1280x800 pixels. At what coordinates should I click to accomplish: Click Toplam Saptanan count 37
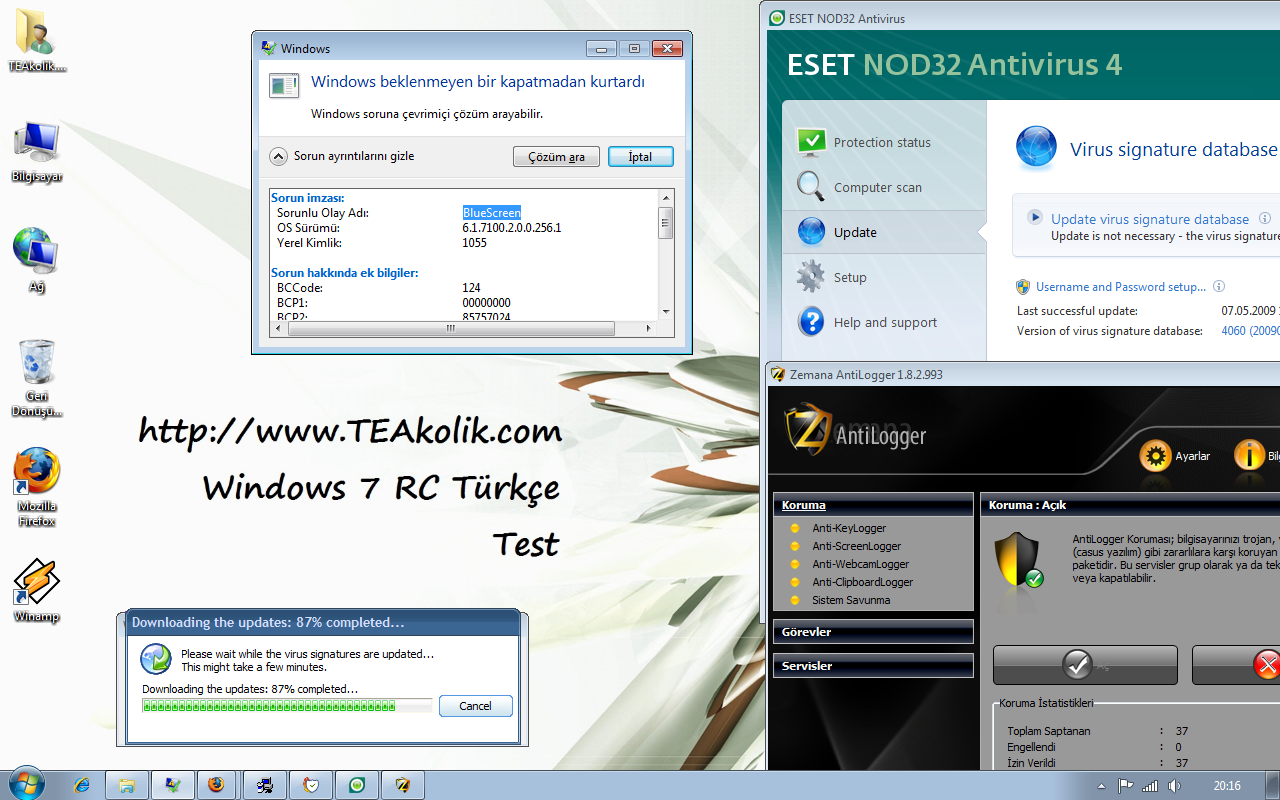1182,731
